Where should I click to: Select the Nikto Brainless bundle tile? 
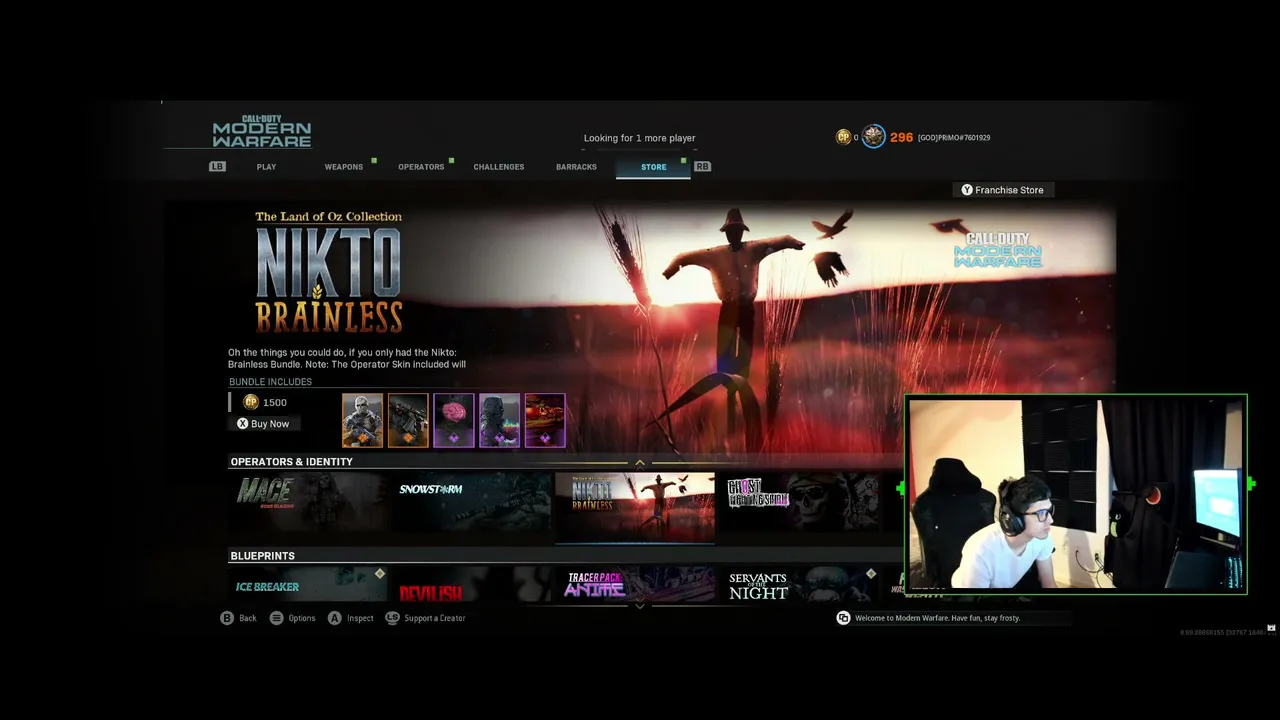pyautogui.click(x=635, y=507)
